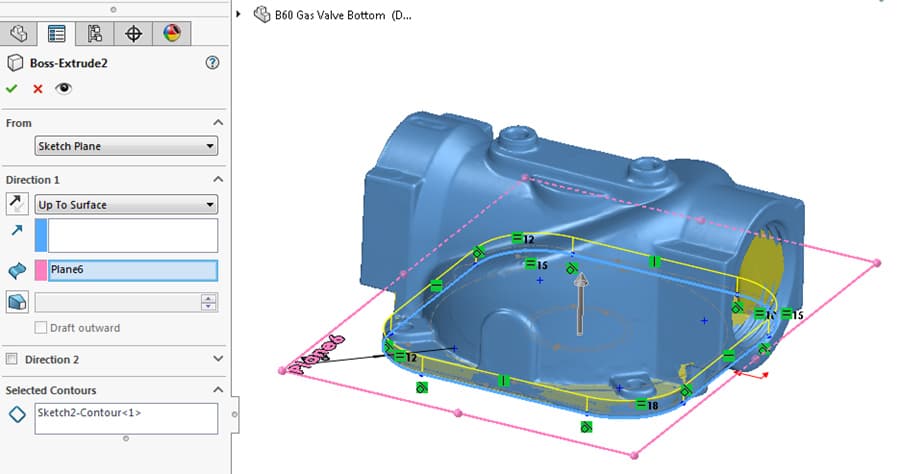Open the Sketch Plane start condition dropdown
The height and width of the screenshot is (474, 902).
tap(126, 146)
